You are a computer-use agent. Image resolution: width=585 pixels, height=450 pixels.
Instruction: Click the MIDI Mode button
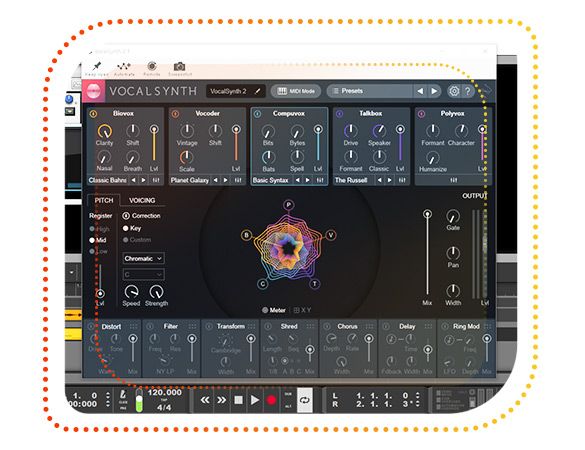point(296,91)
